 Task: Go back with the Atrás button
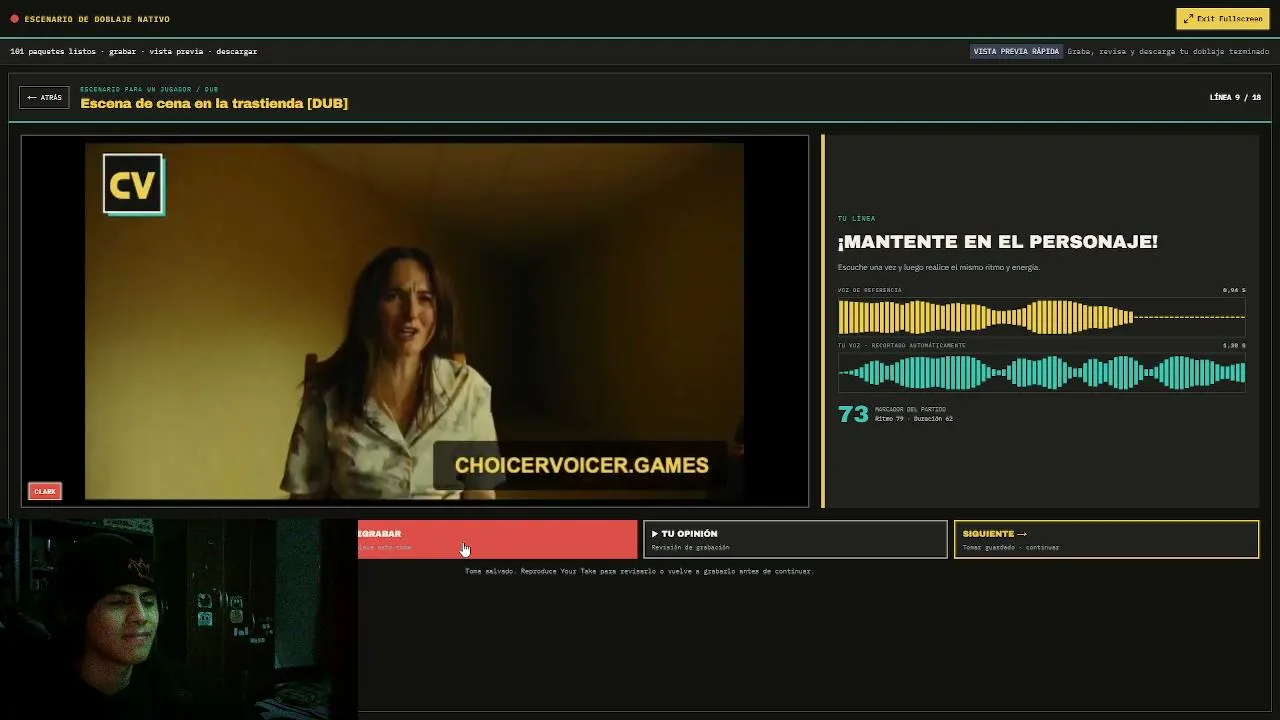point(44,98)
